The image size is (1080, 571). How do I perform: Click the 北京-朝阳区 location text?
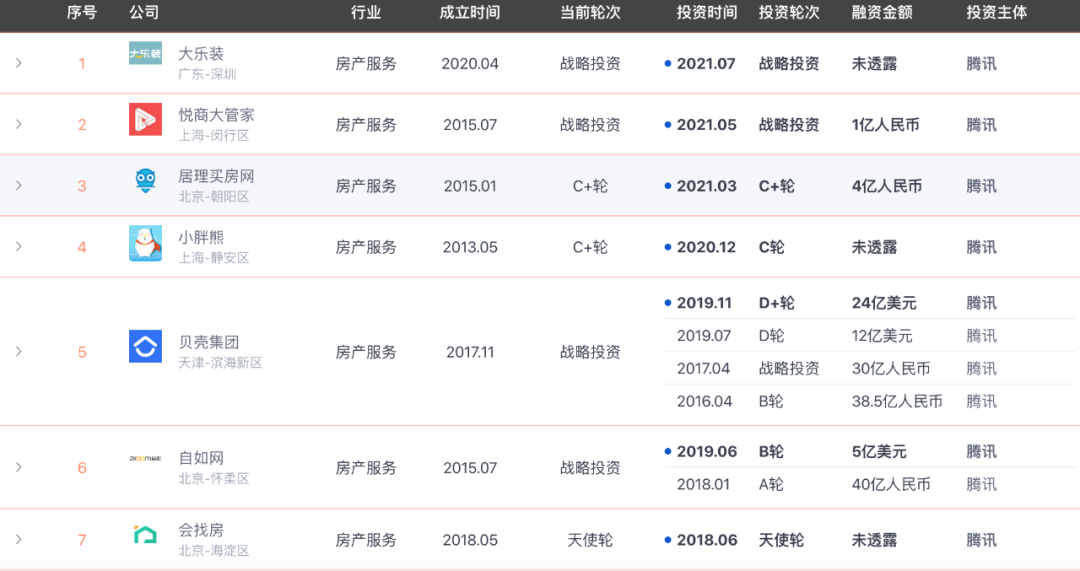pos(214,197)
